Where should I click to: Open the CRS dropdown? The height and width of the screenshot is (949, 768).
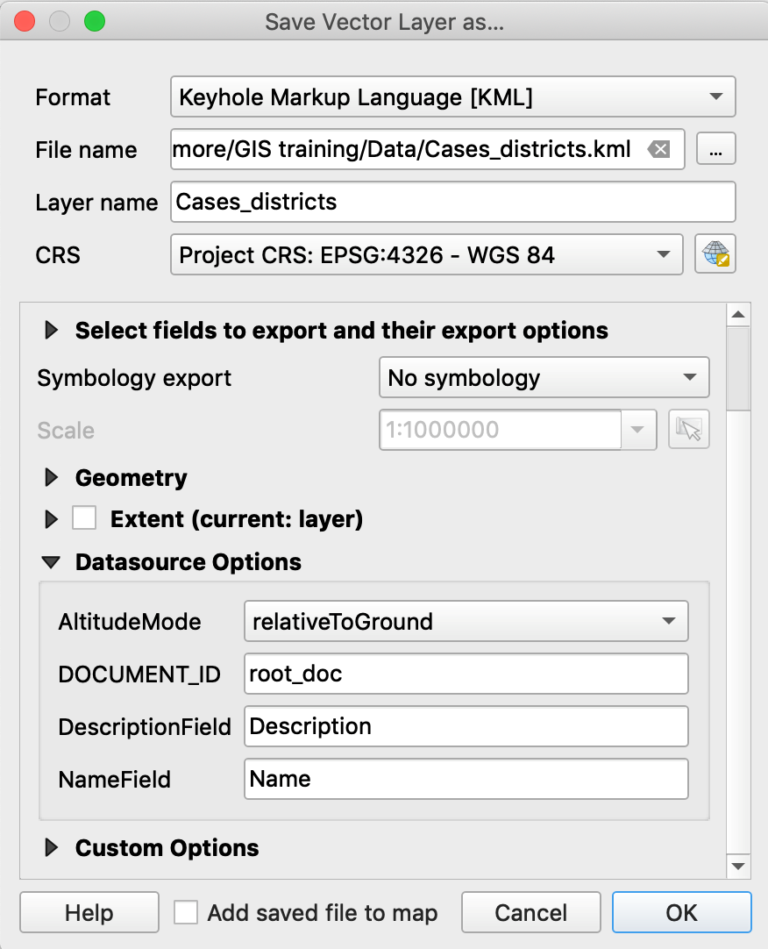(x=427, y=255)
